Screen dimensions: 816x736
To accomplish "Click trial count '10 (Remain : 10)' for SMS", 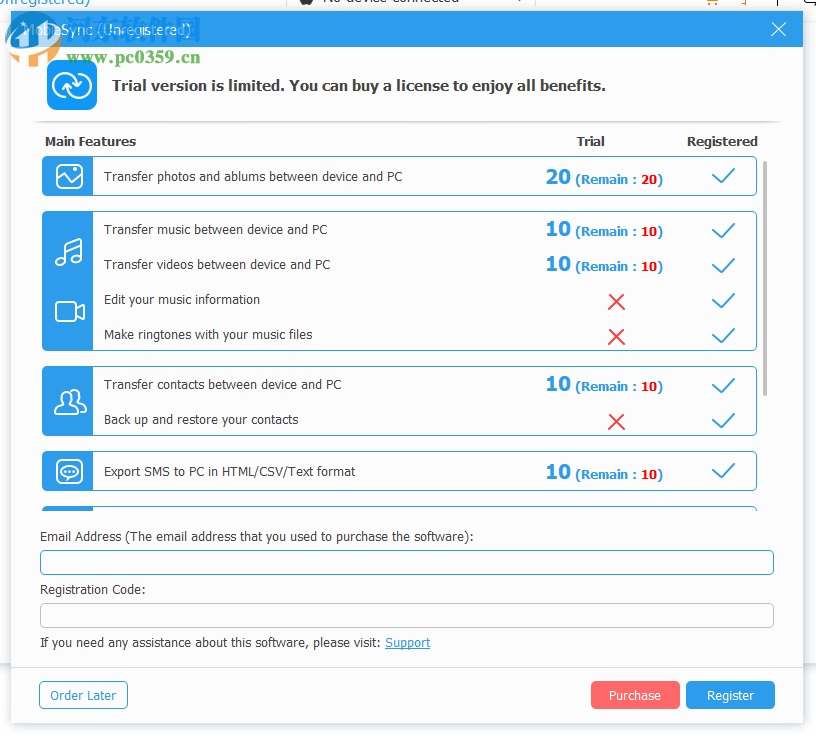I will coord(604,473).
